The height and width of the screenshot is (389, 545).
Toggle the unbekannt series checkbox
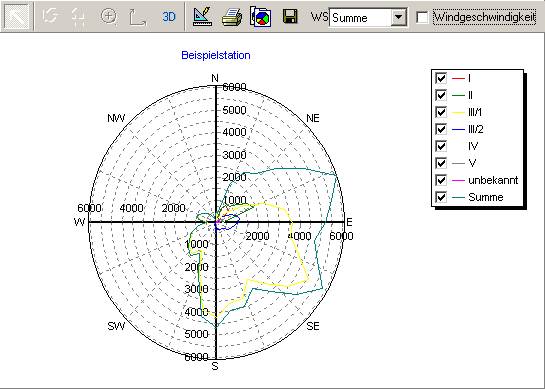click(441, 180)
